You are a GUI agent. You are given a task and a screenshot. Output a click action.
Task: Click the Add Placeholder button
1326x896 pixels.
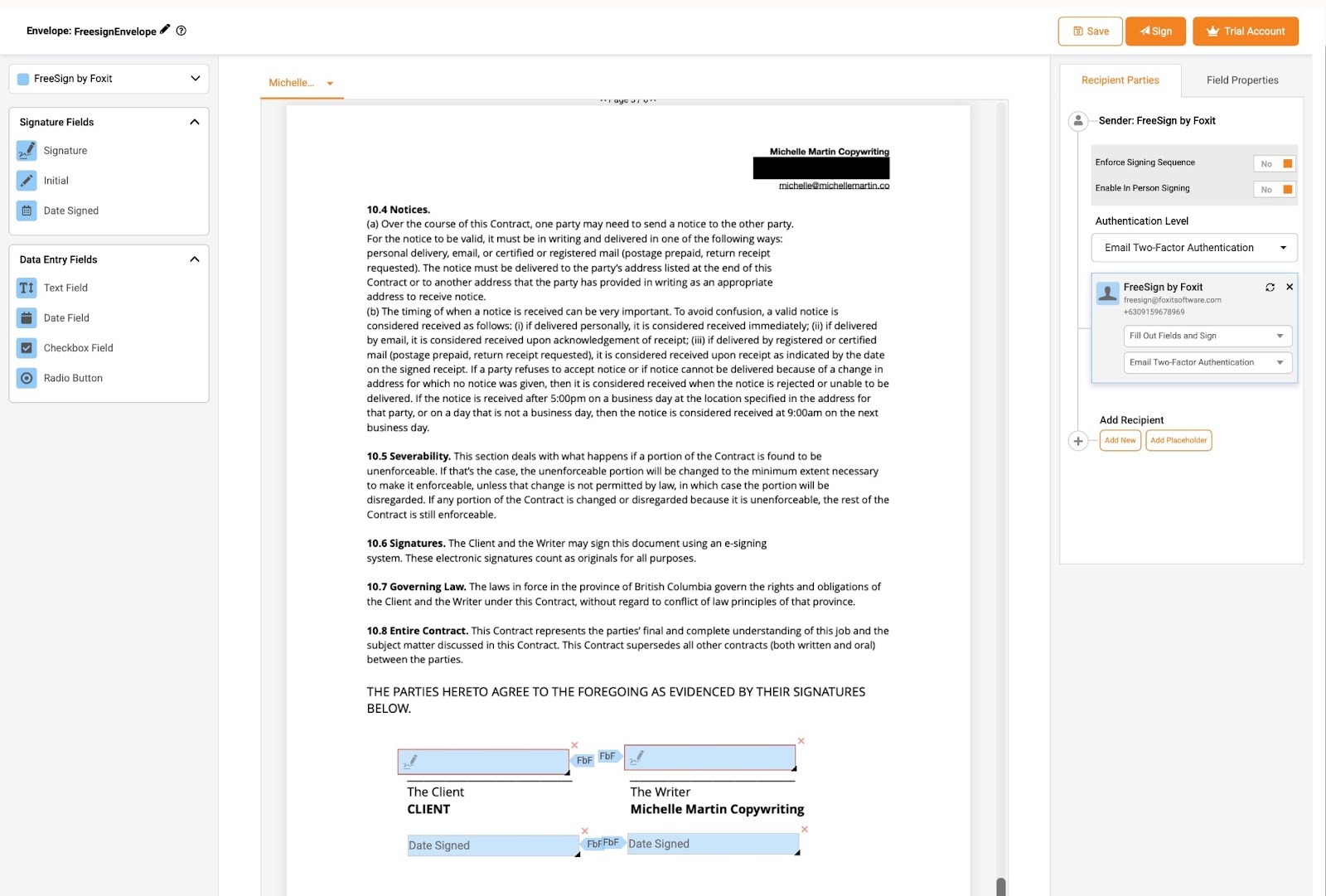[1178, 440]
